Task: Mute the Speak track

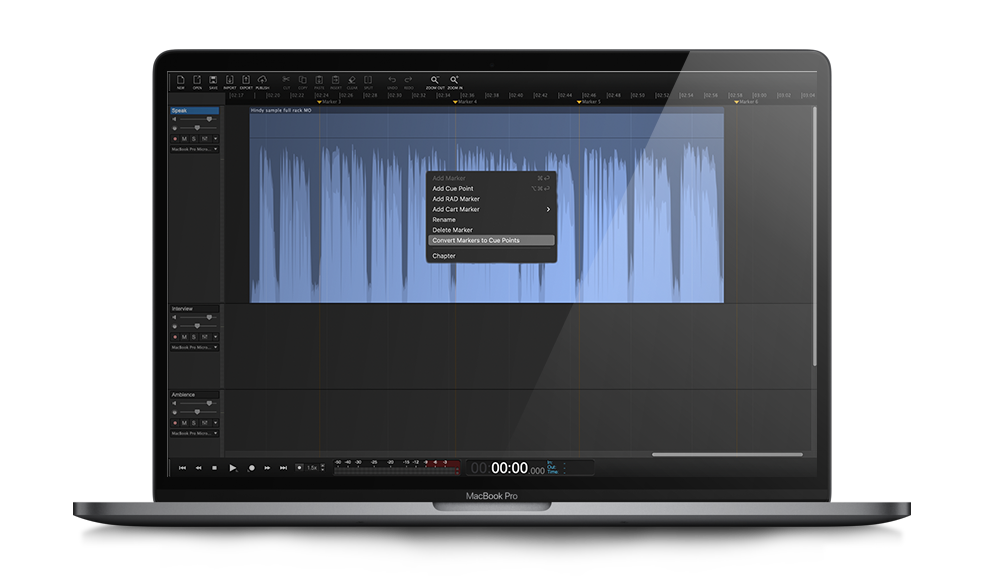Action: (184, 139)
